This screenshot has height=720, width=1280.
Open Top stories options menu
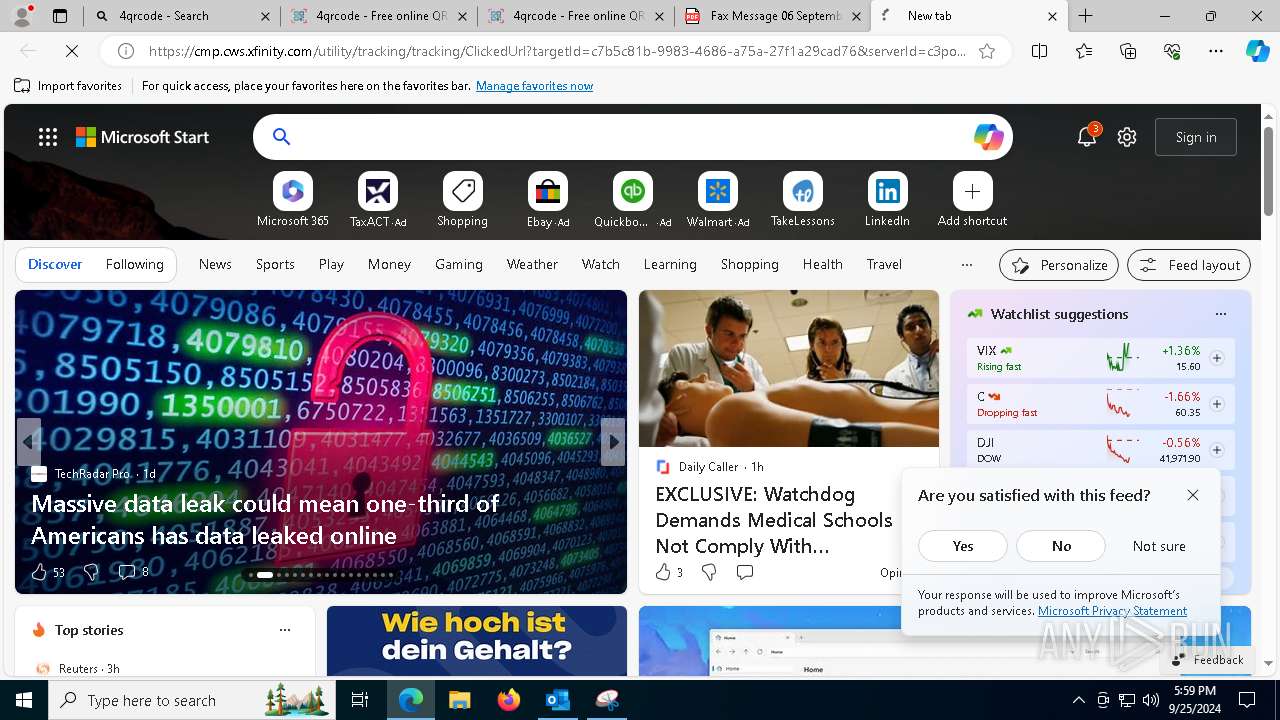point(285,630)
